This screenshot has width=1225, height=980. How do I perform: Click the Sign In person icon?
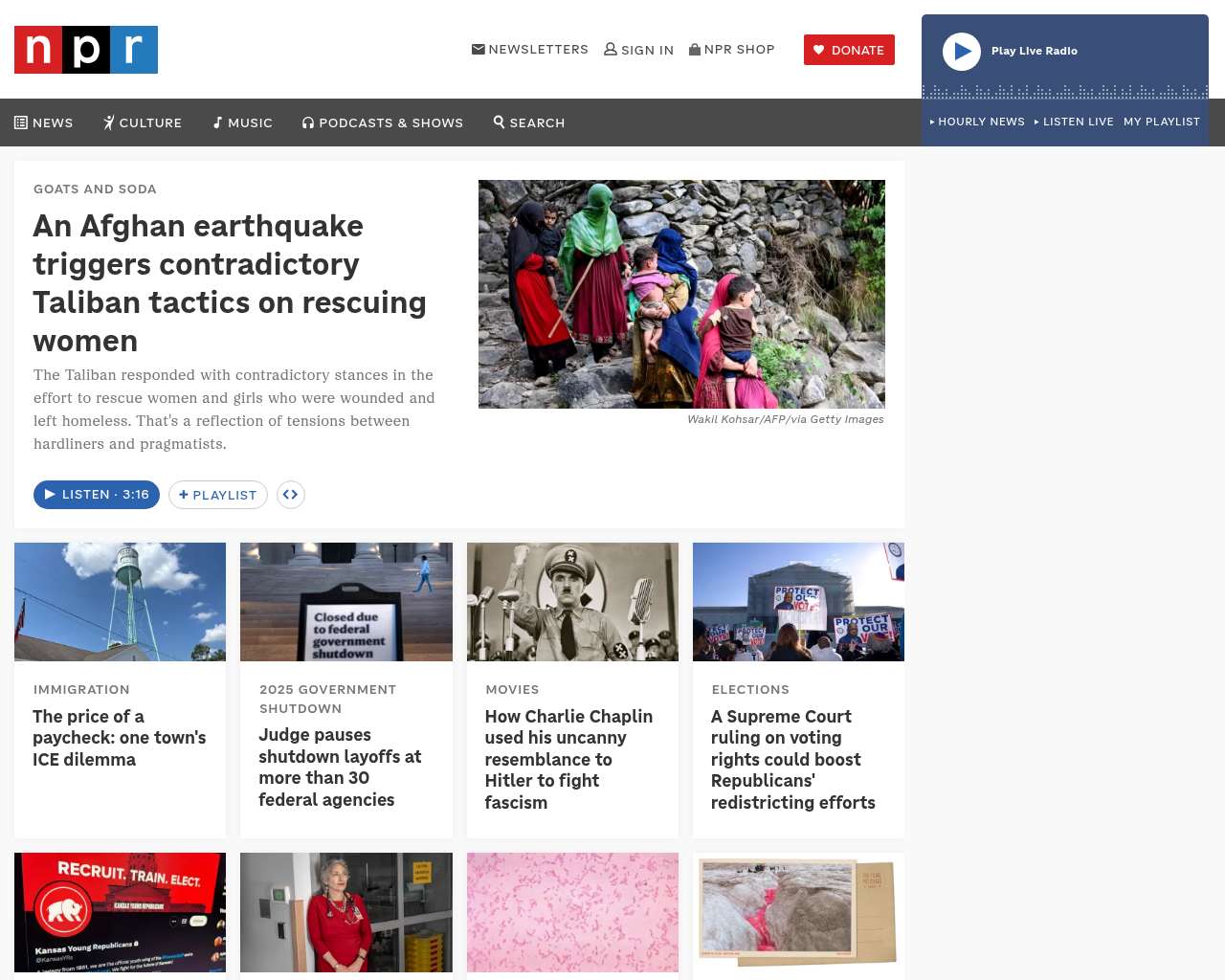click(611, 49)
